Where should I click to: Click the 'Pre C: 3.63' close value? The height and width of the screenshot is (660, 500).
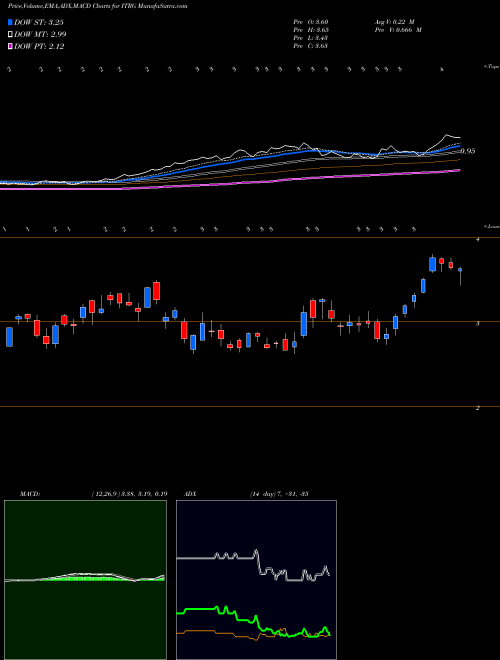tap(311, 46)
